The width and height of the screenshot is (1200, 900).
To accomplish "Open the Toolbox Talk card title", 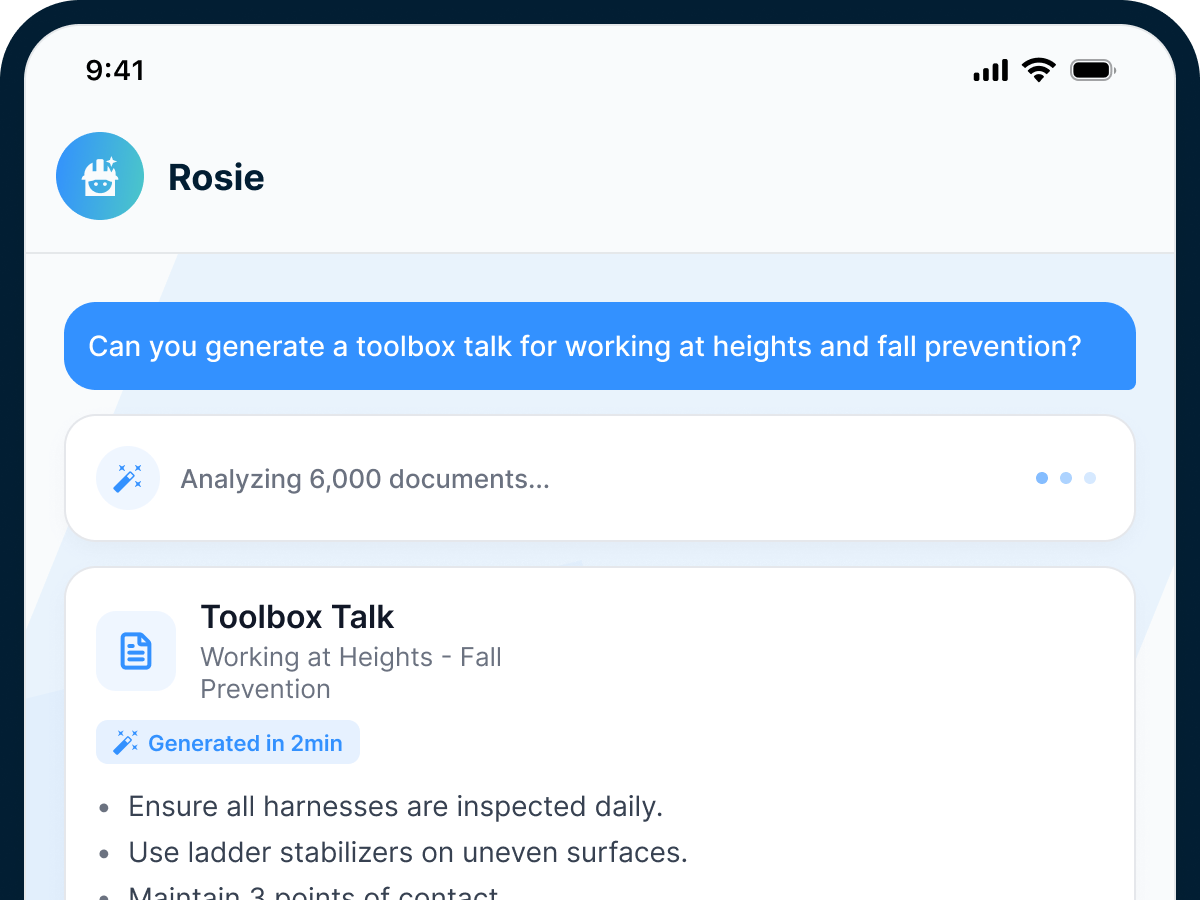I will tap(297, 617).
